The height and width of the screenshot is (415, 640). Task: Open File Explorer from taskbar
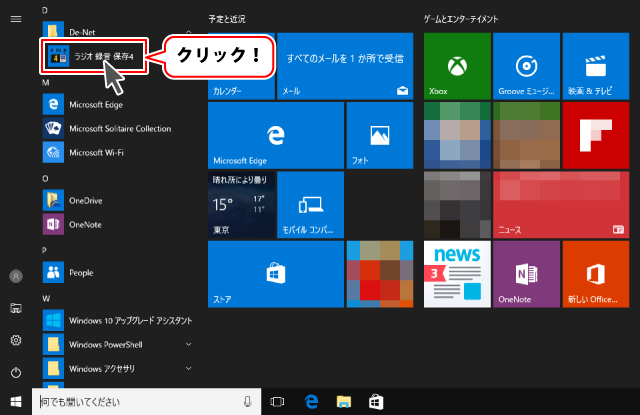tap(344, 402)
